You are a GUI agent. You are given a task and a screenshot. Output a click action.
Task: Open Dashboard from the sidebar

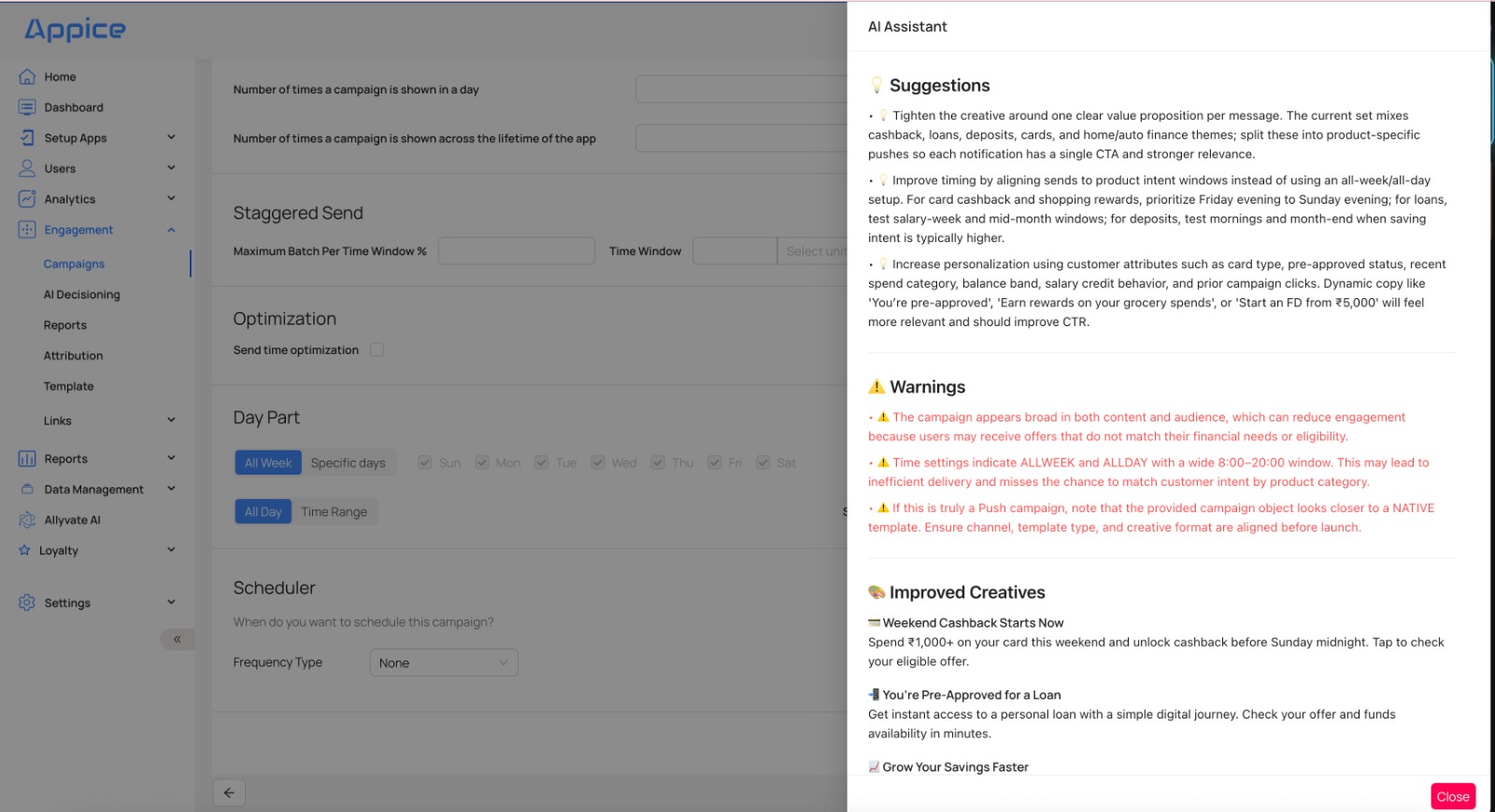pos(74,107)
